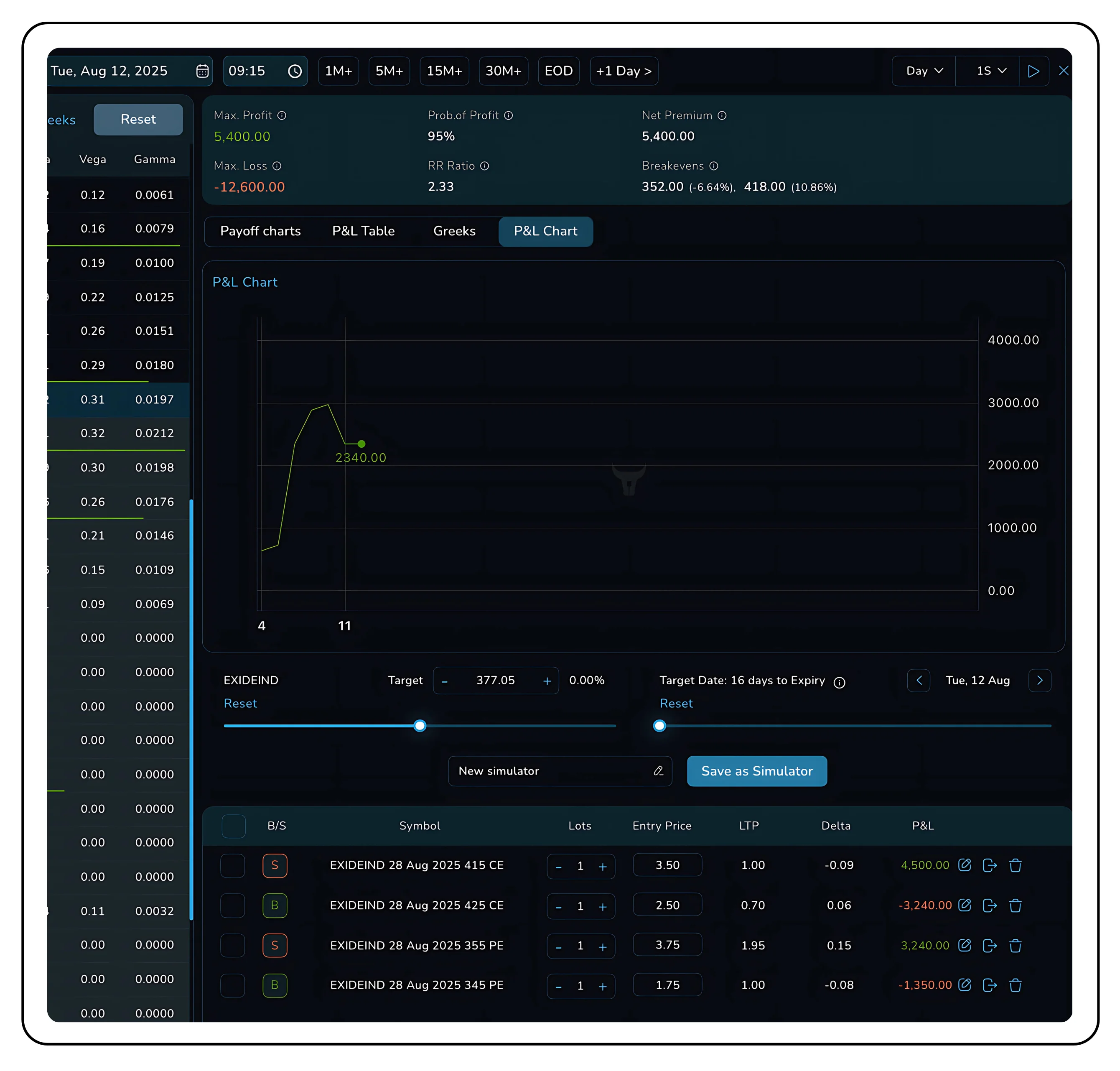This screenshot has height=1071, width=1120.
Task: Open the calendar date picker icon
Action: point(202,71)
